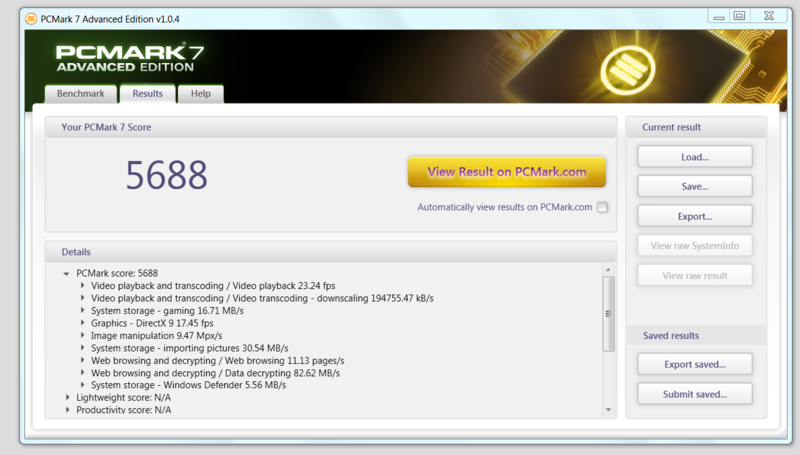Expand the Video transcoding - downscaling row
This screenshot has height=455, width=800.
(x=82, y=298)
